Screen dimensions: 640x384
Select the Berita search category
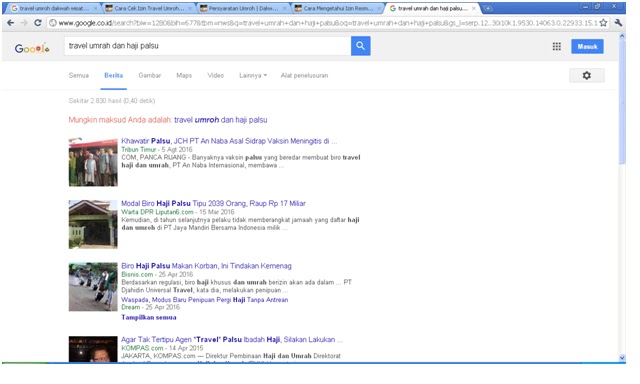point(113,75)
